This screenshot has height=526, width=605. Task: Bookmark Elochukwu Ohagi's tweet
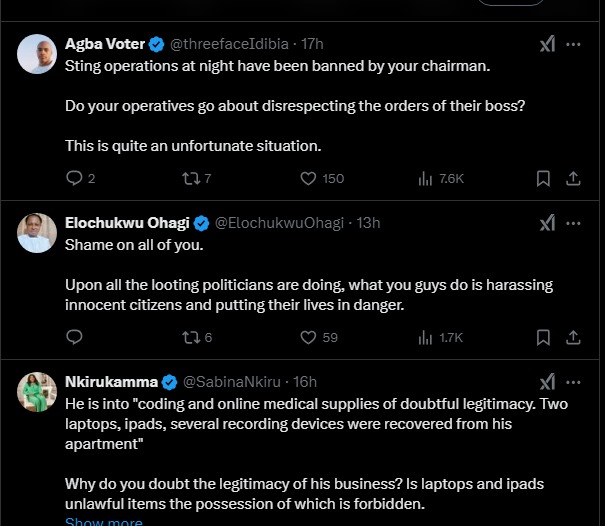[543, 337]
